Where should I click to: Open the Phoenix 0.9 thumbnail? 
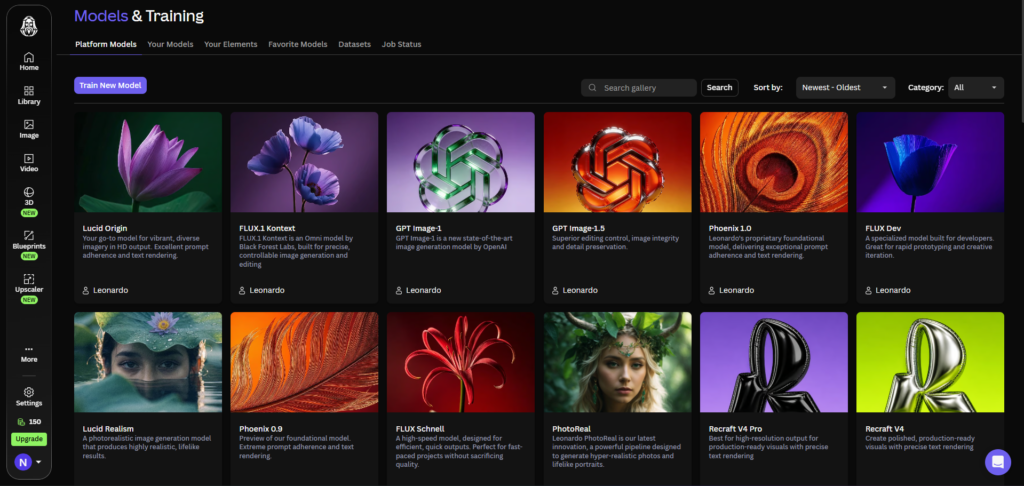pos(304,362)
